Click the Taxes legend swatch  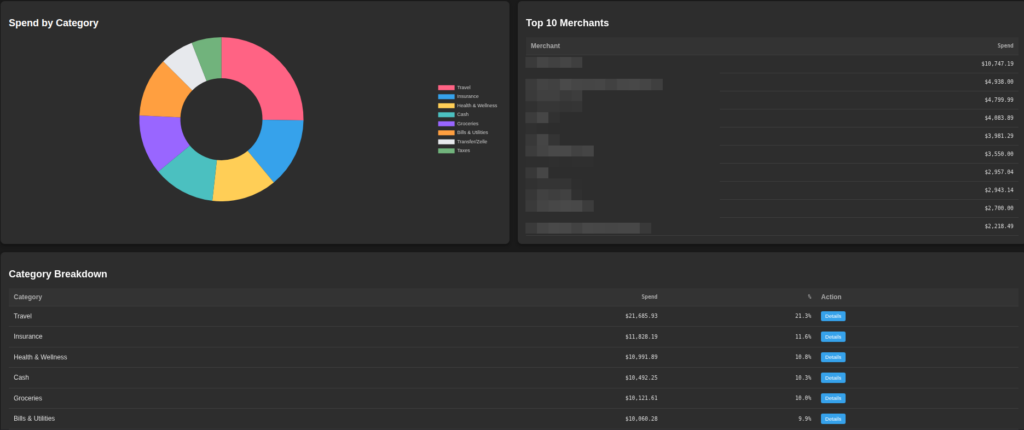pyautogui.click(x=446, y=151)
